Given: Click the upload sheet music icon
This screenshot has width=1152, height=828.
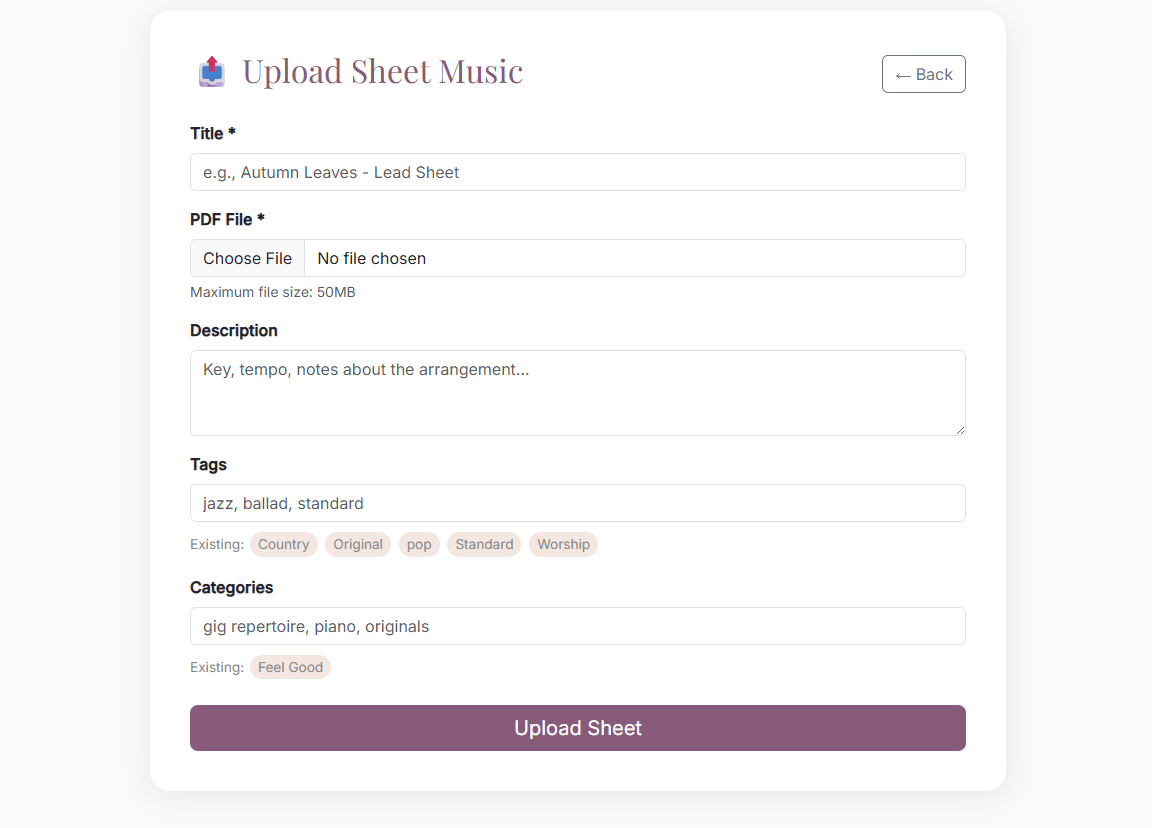Looking at the screenshot, I should tap(211, 71).
